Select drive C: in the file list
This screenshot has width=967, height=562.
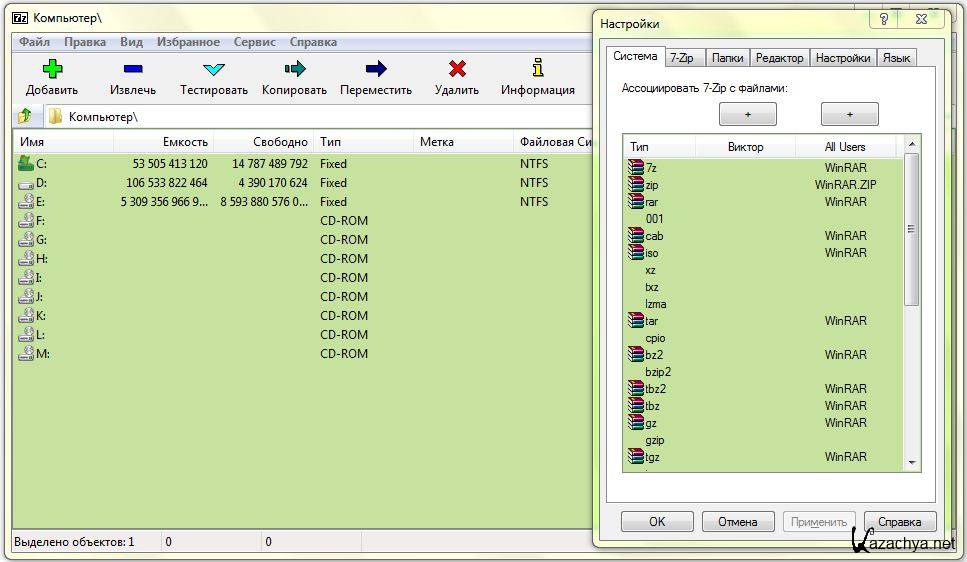41,164
